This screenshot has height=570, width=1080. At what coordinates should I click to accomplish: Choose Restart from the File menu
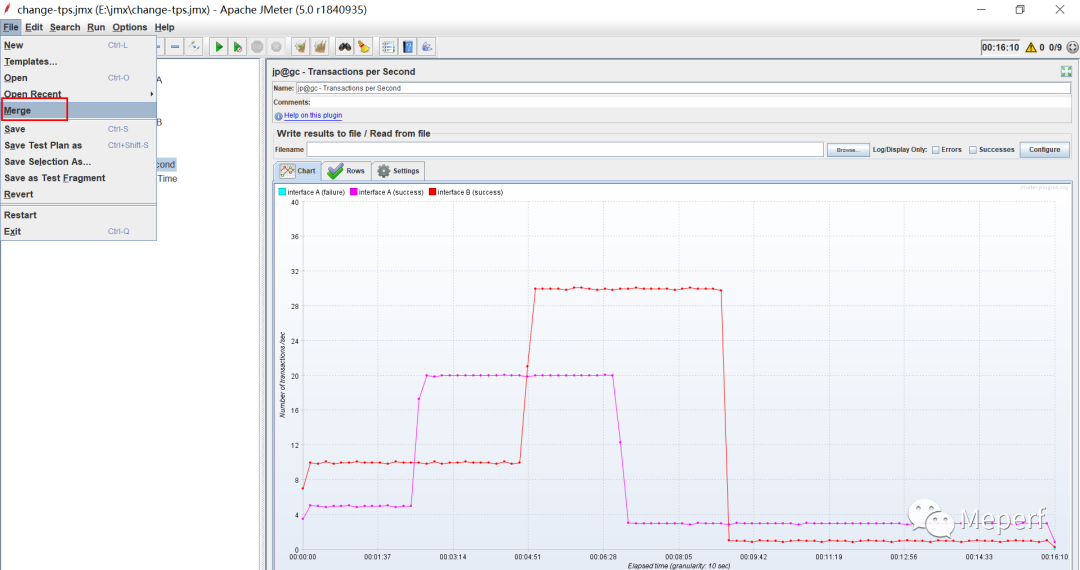click(79, 215)
